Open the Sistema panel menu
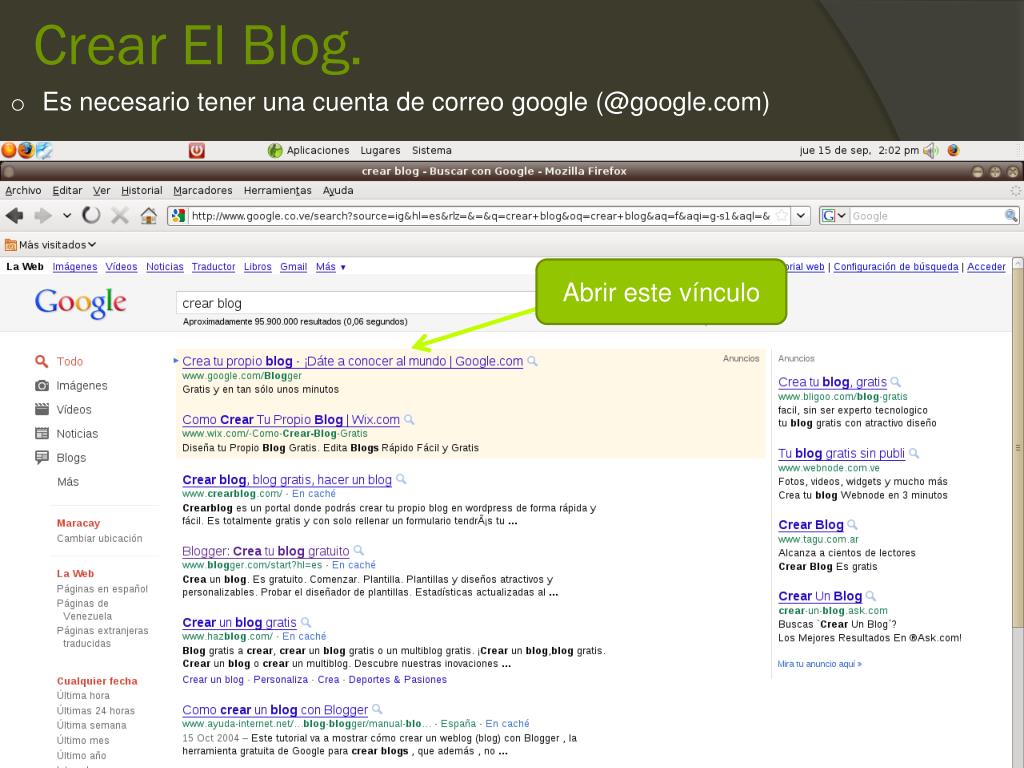 (x=432, y=150)
